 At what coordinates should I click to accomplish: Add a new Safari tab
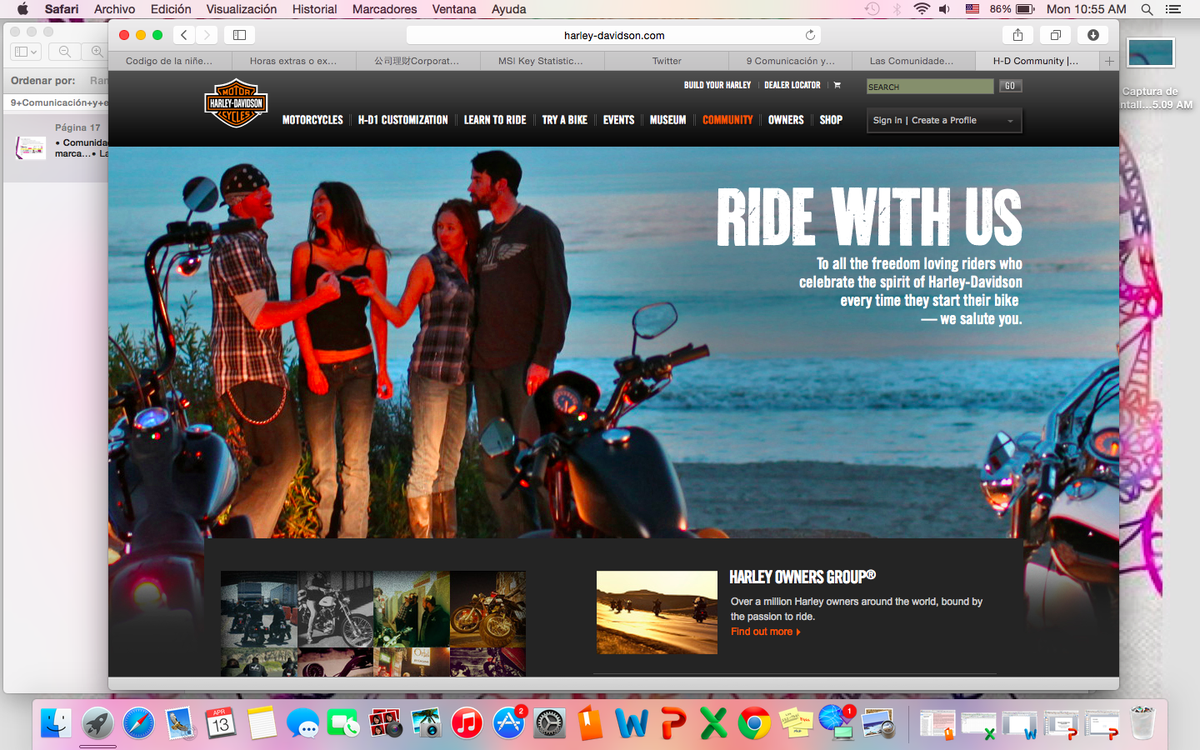click(1109, 61)
